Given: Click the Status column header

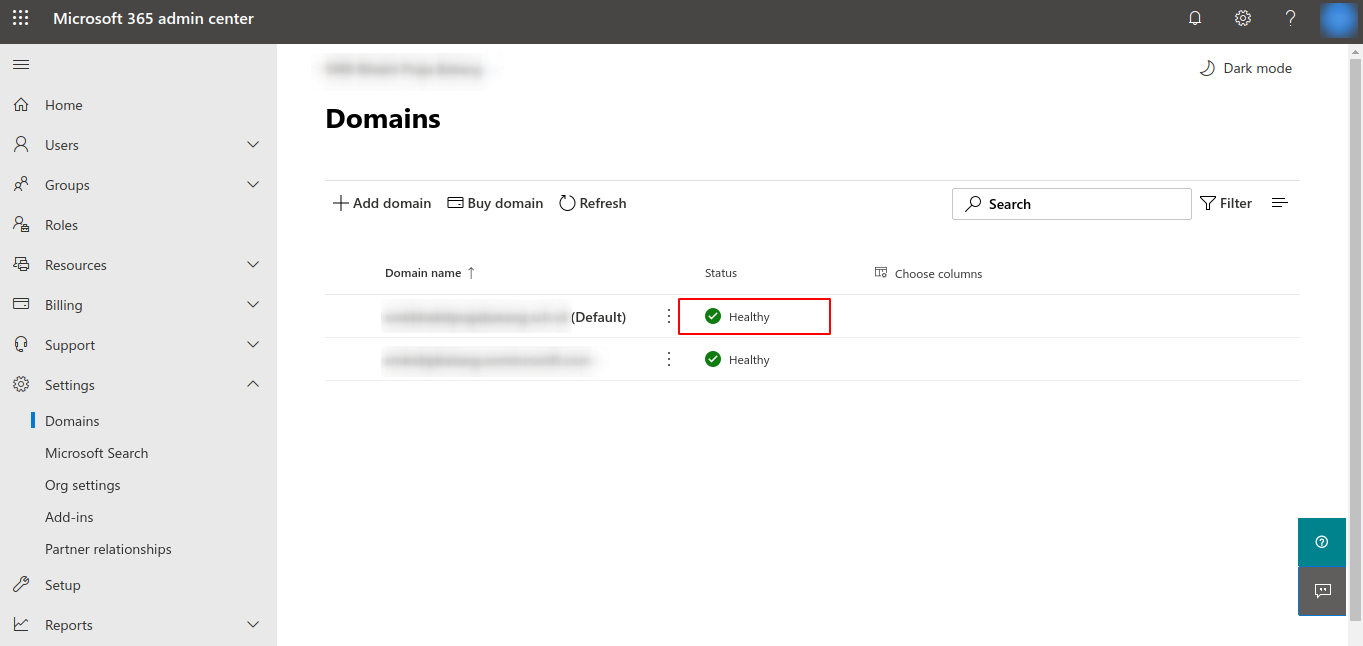Looking at the screenshot, I should pyautogui.click(x=721, y=273).
